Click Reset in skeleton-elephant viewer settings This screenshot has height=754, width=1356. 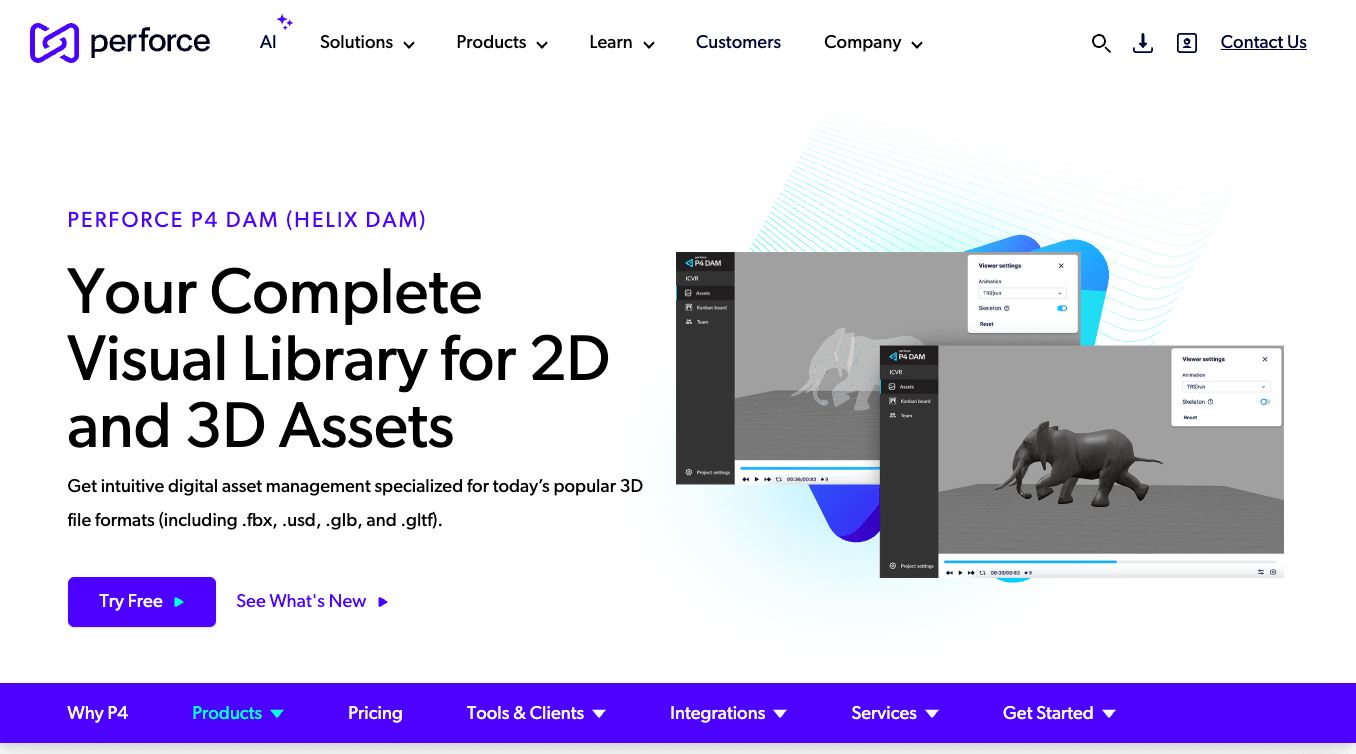click(x=987, y=324)
